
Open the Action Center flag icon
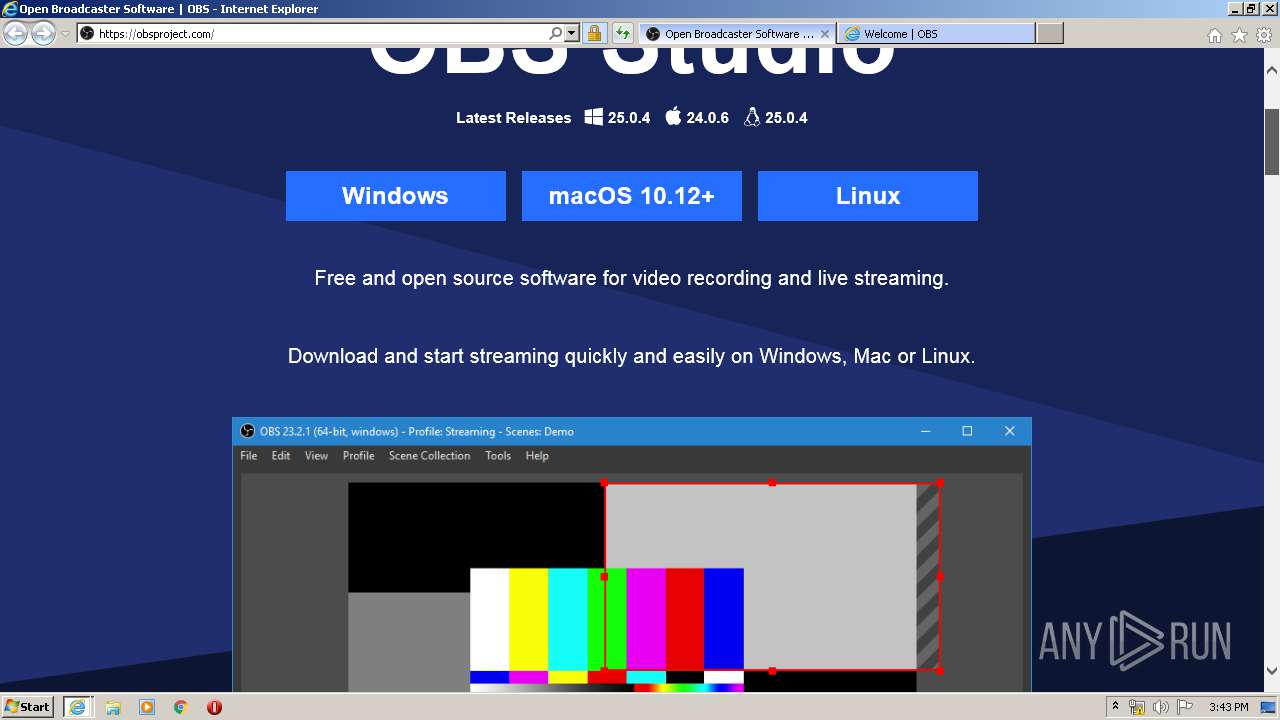pos(1185,707)
